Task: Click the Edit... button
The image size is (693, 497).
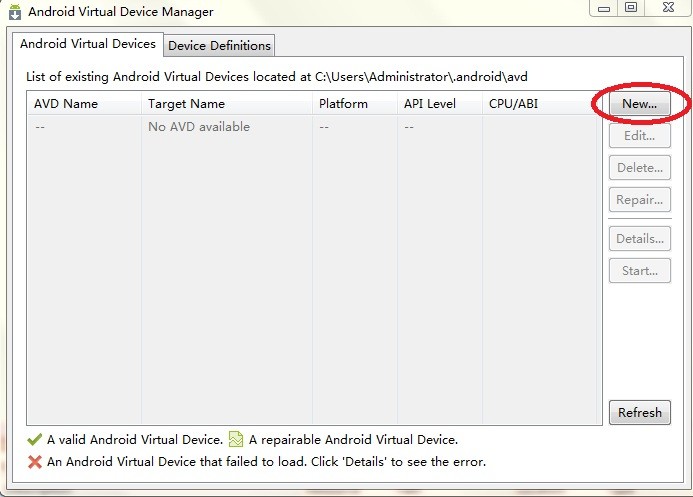Action: pyautogui.click(x=640, y=136)
